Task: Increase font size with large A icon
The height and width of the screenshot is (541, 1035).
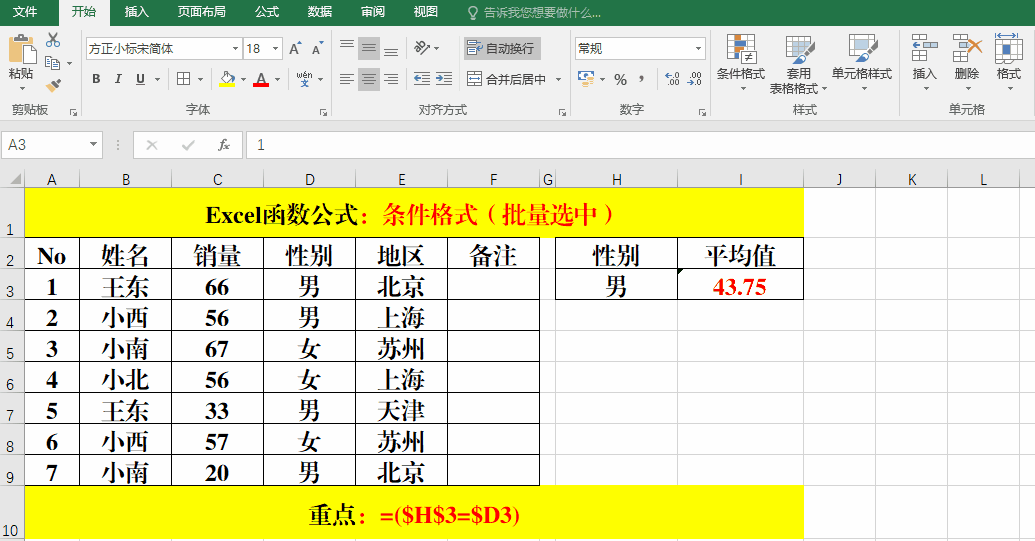Action: 295,48
